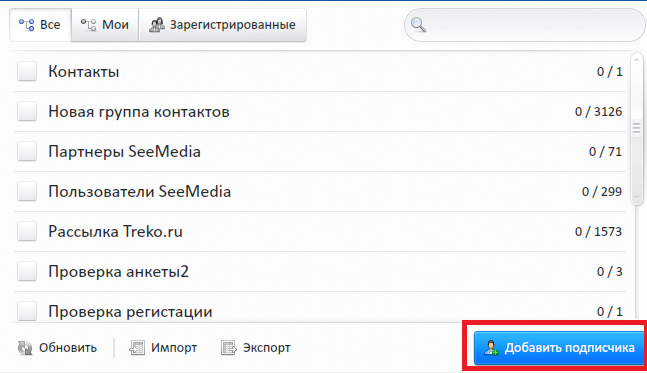Enable the Рассылка Treko.ru checkbox

[27, 231]
